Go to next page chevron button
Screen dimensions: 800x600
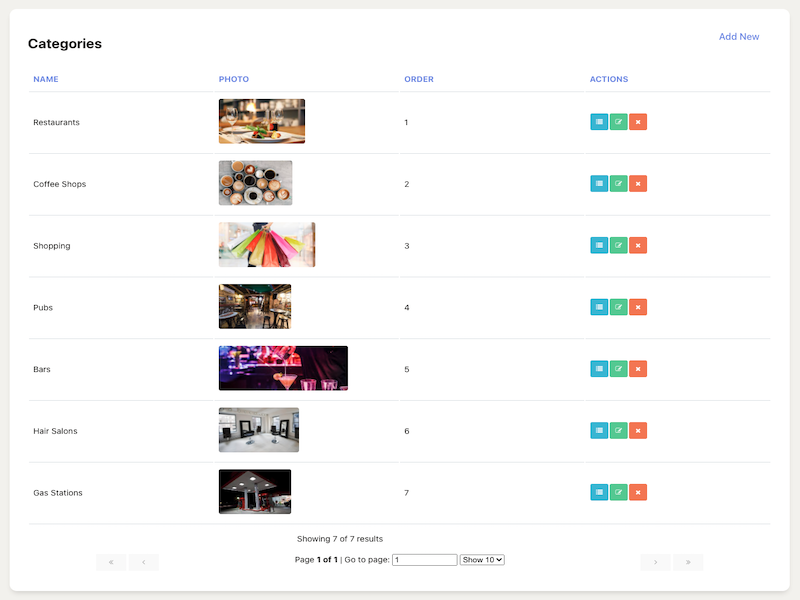[656, 562]
